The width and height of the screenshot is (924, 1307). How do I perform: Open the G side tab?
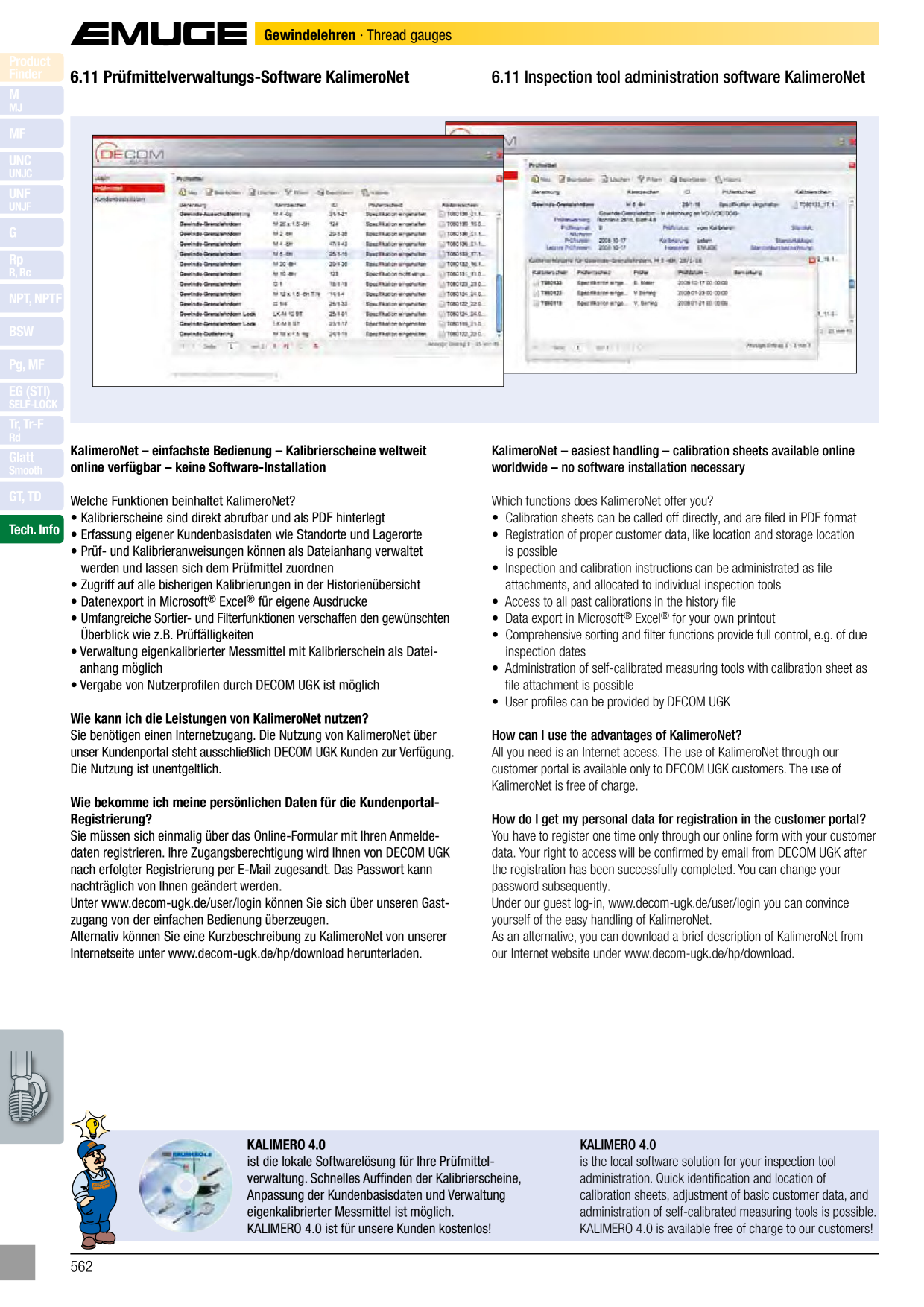pos(31,232)
